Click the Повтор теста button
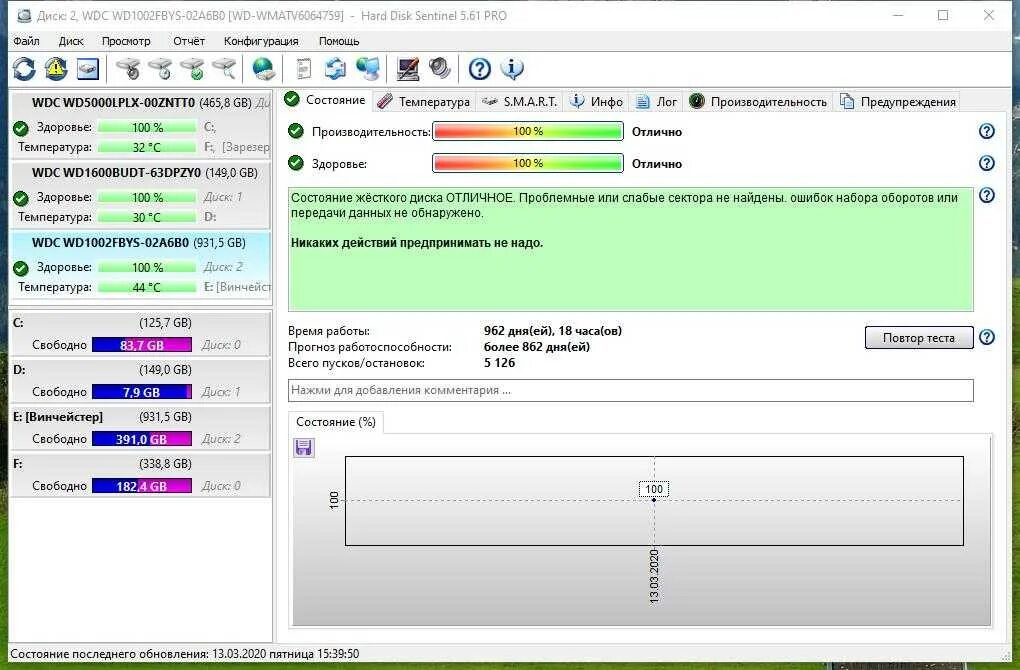Viewport: 1020px width, 670px height. (x=919, y=338)
